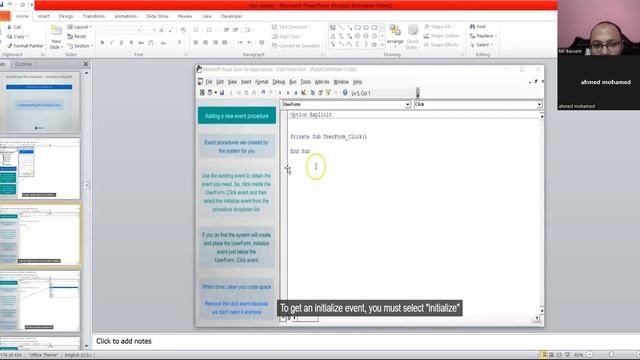Open the slide Layout dropdown
The height and width of the screenshot is (360, 640).
tap(80, 27)
